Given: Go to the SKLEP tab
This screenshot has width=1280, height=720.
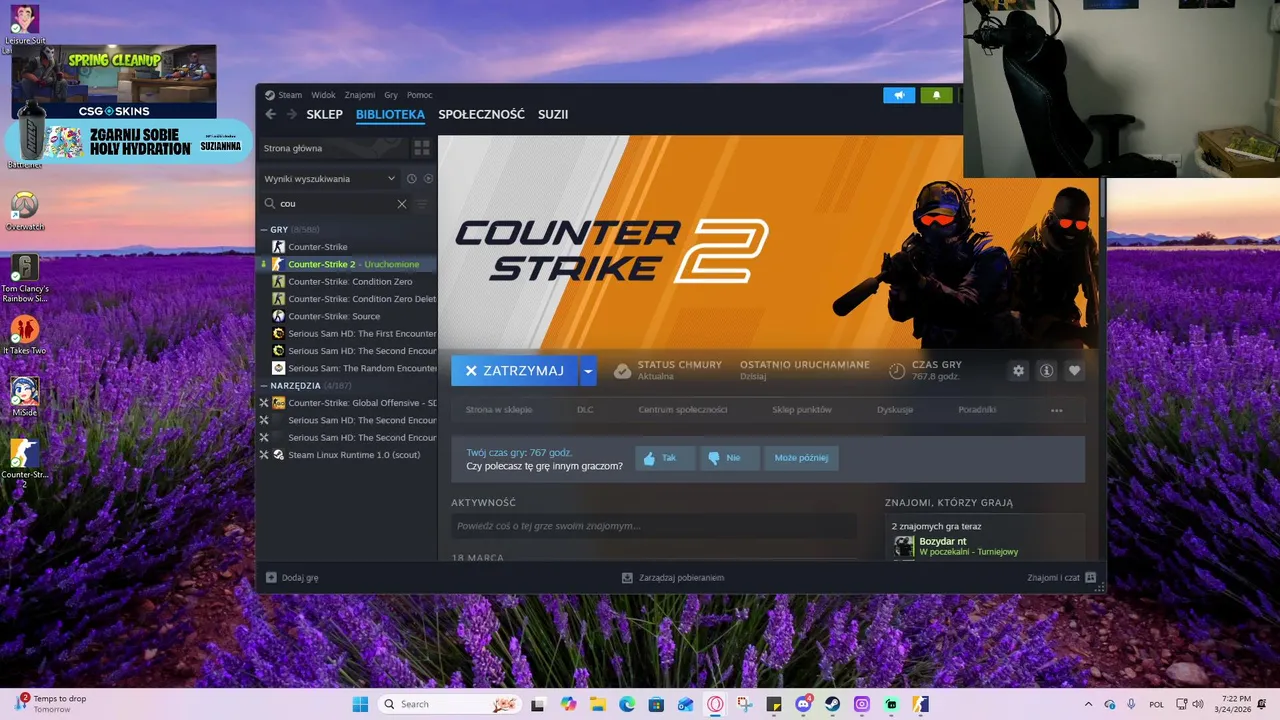Looking at the screenshot, I should tap(325, 114).
